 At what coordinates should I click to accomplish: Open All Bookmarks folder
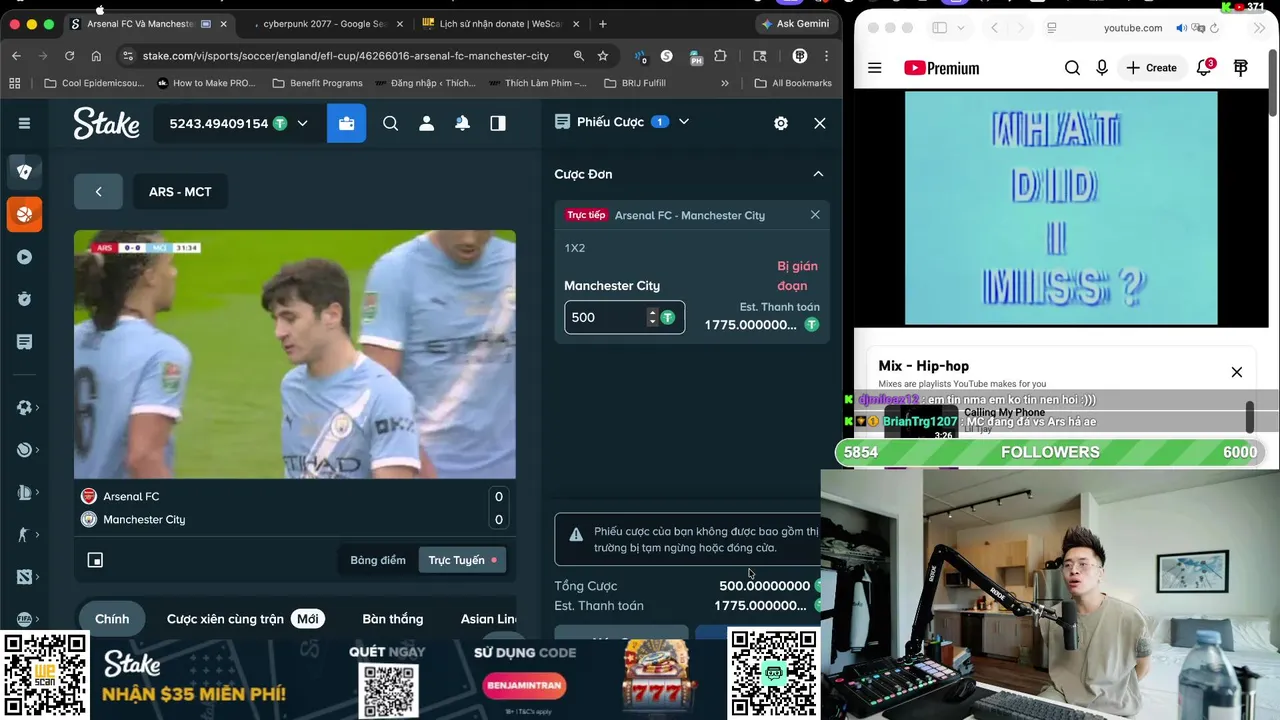coord(793,83)
